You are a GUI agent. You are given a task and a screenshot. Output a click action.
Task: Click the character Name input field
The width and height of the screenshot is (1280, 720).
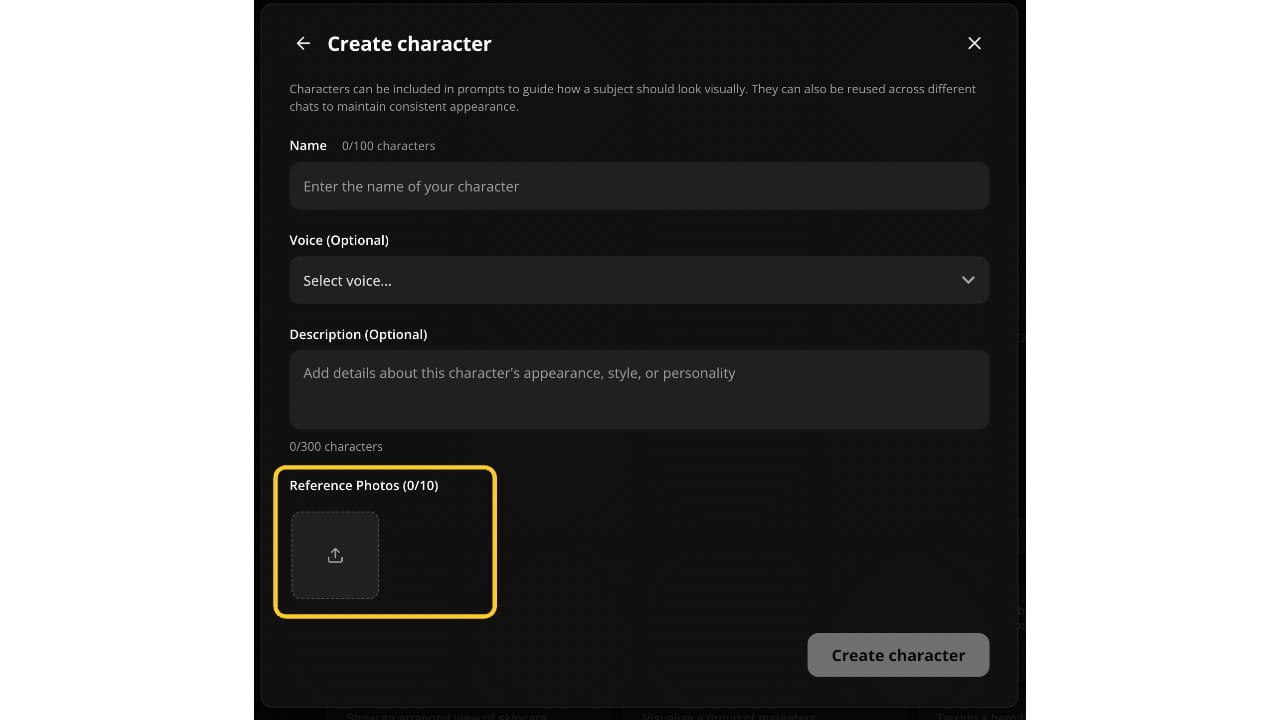(x=639, y=186)
